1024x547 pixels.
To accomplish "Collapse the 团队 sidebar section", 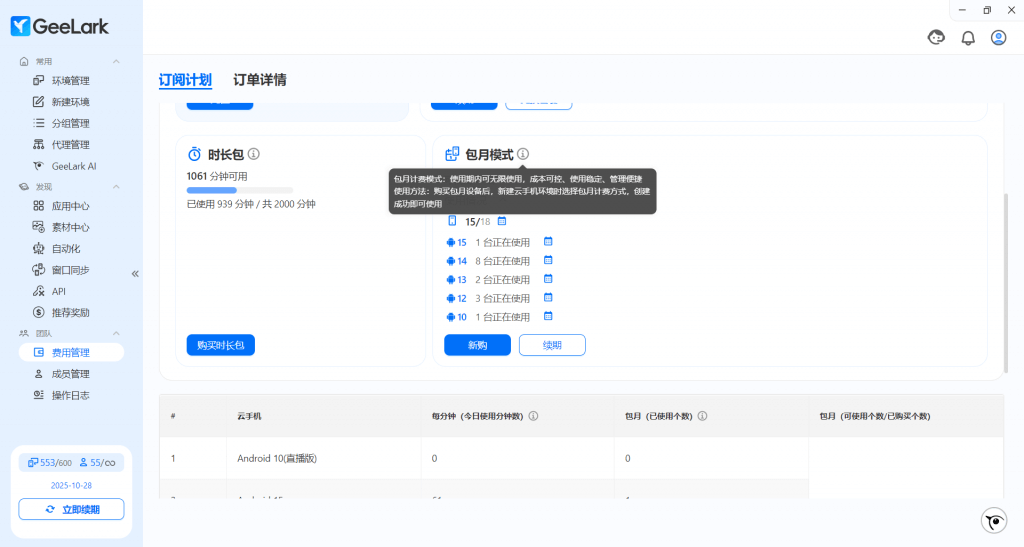I will pyautogui.click(x=116, y=333).
